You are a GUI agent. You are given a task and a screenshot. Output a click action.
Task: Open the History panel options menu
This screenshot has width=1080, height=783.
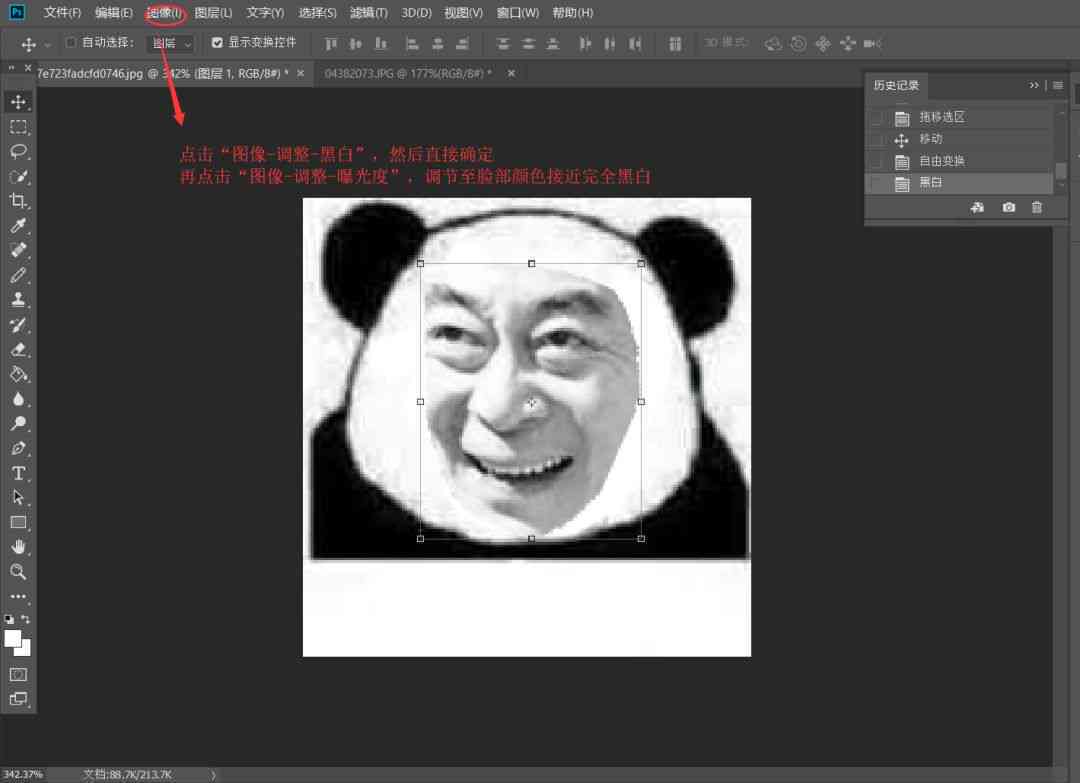click(1058, 85)
